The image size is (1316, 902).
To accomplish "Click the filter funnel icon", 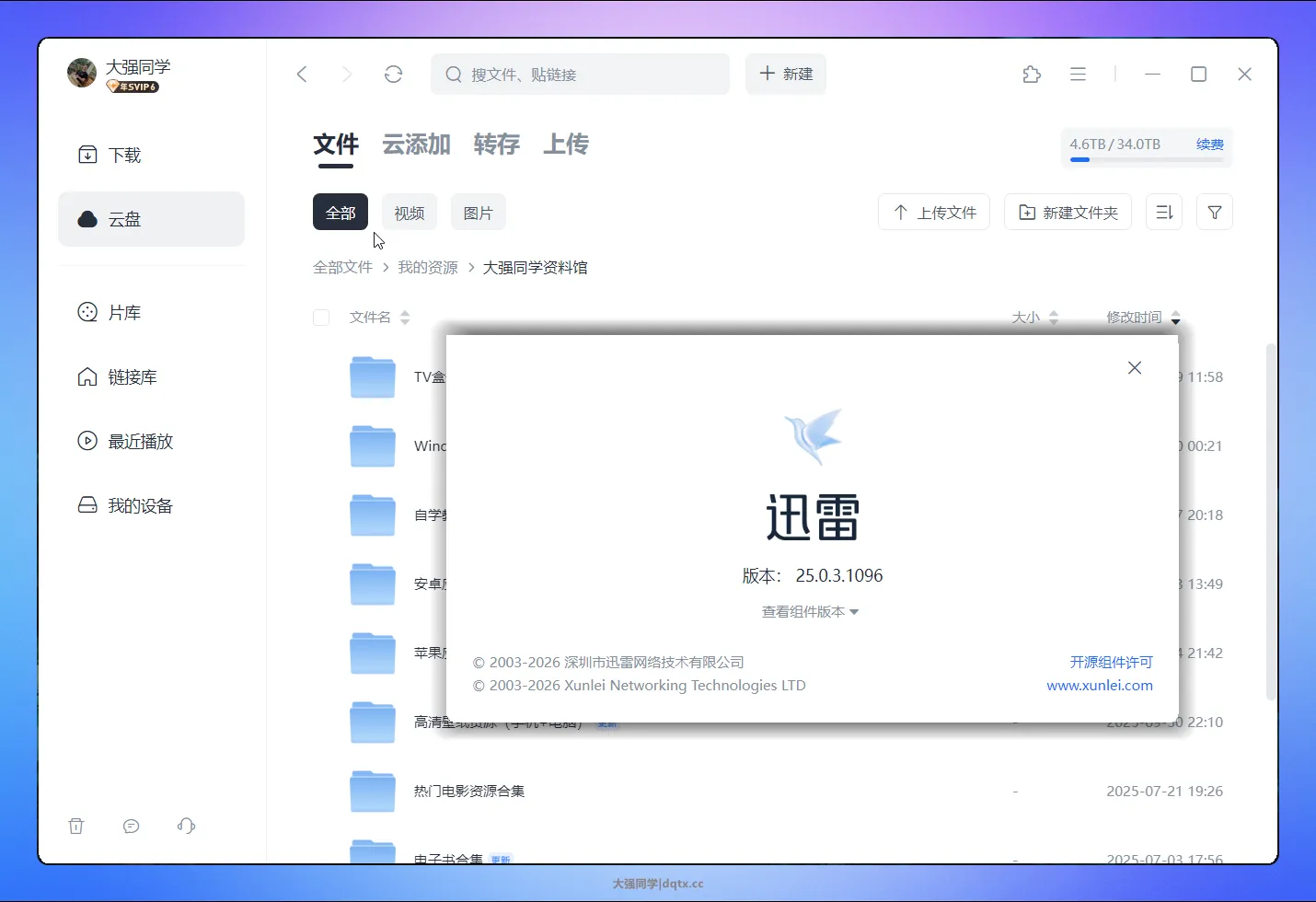I will click(1214, 213).
